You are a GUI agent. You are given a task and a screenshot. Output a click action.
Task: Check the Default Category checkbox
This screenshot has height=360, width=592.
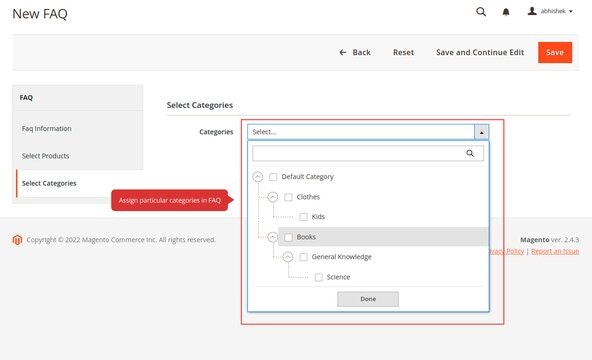tap(273, 177)
